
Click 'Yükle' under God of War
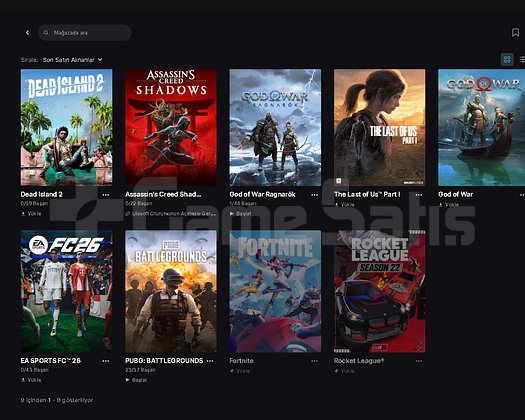(x=449, y=204)
